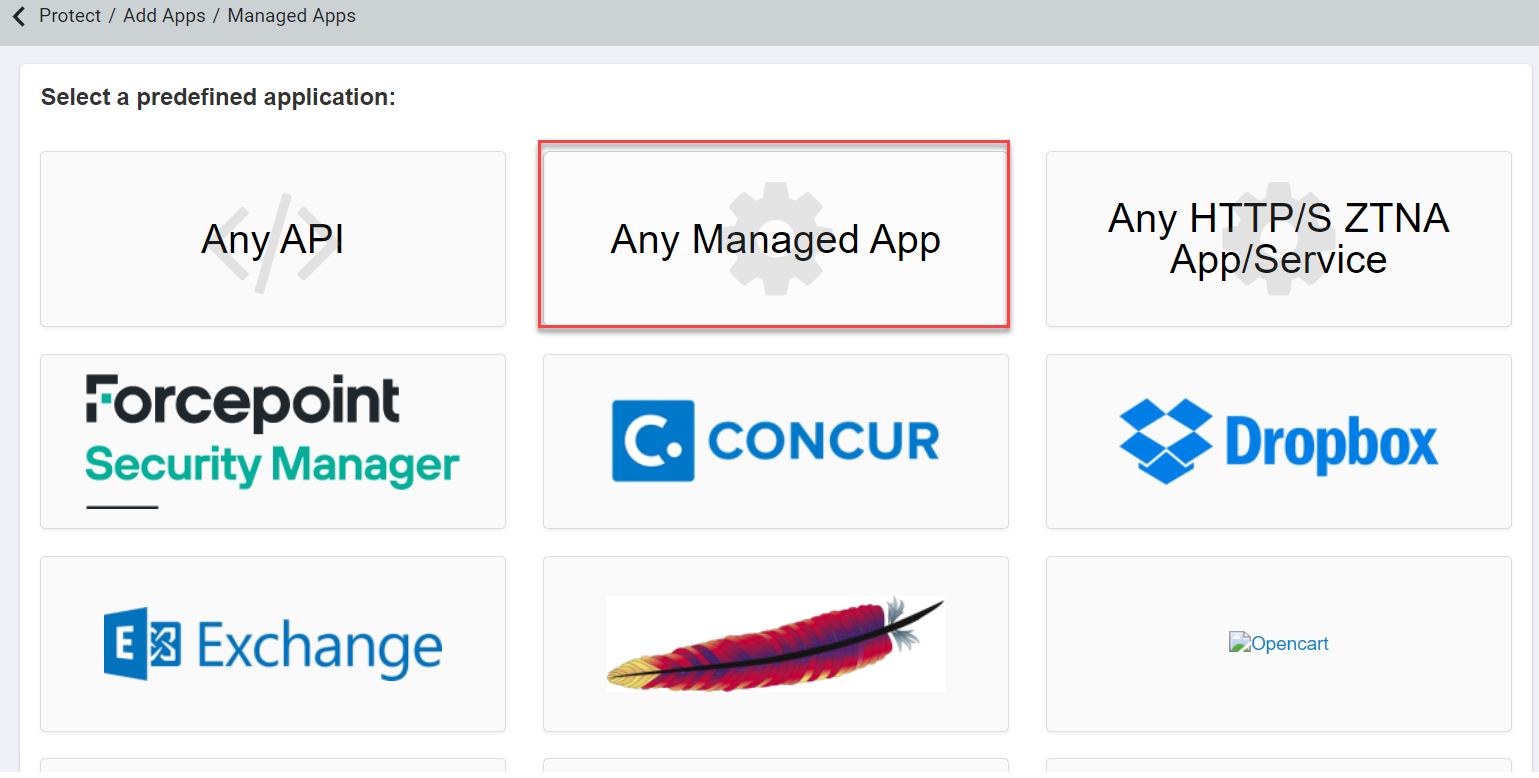This screenshot has width=1539, height=778.
Task: Choose the highlighted Any Managed App option
Action: [775, 237]
